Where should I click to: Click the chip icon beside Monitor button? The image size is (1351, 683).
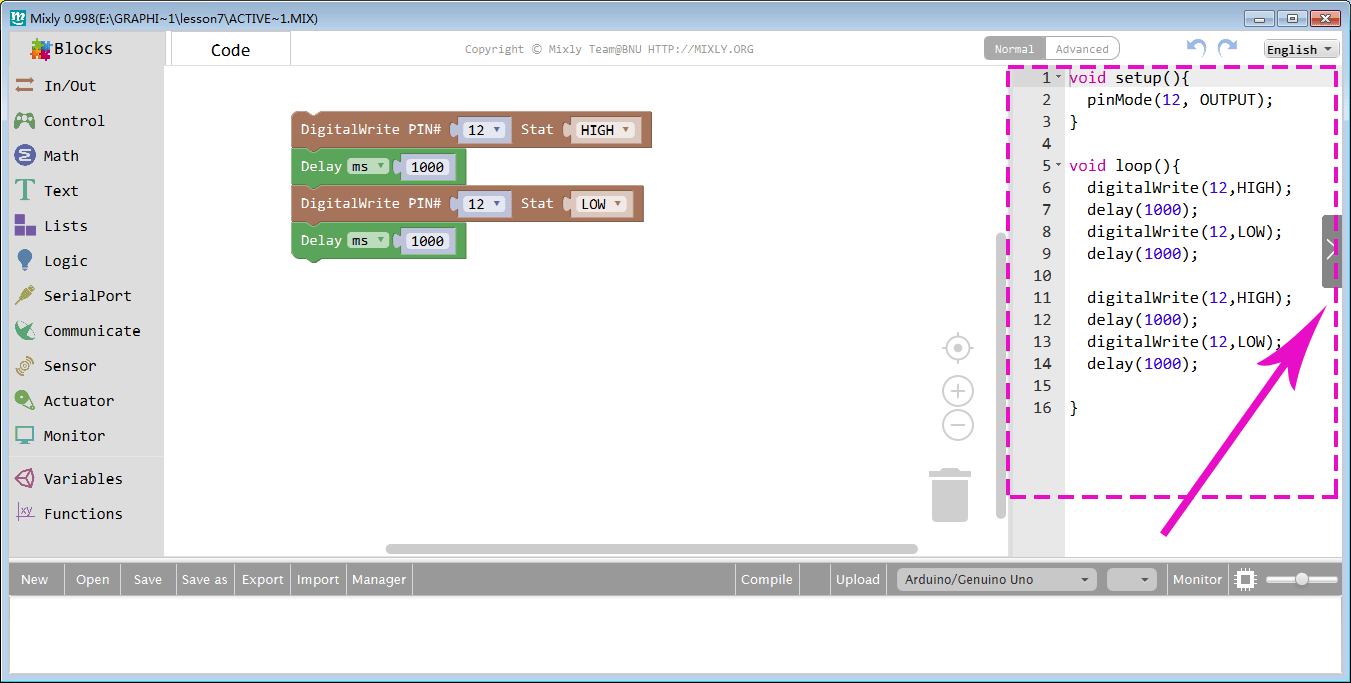coord(1245,579)
